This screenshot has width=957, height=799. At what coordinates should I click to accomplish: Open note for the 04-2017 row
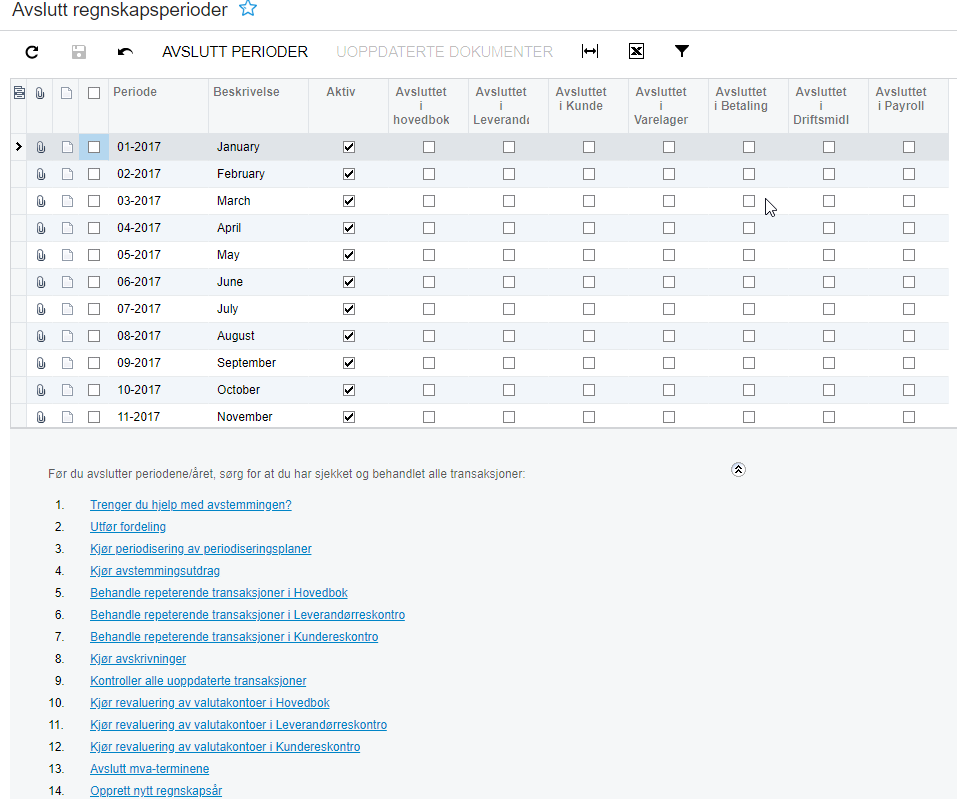(67, 228)
